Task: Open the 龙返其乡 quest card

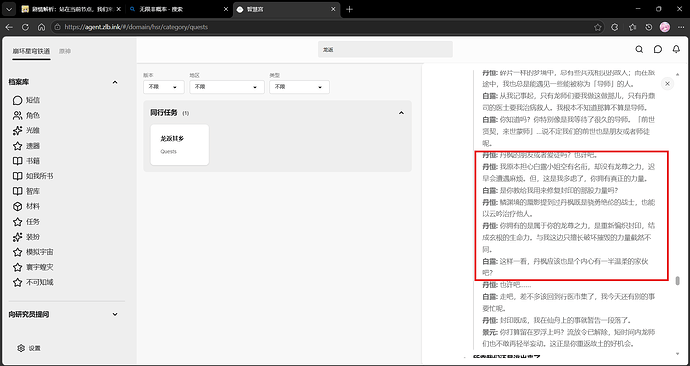Action: click(x=180, y=145)
